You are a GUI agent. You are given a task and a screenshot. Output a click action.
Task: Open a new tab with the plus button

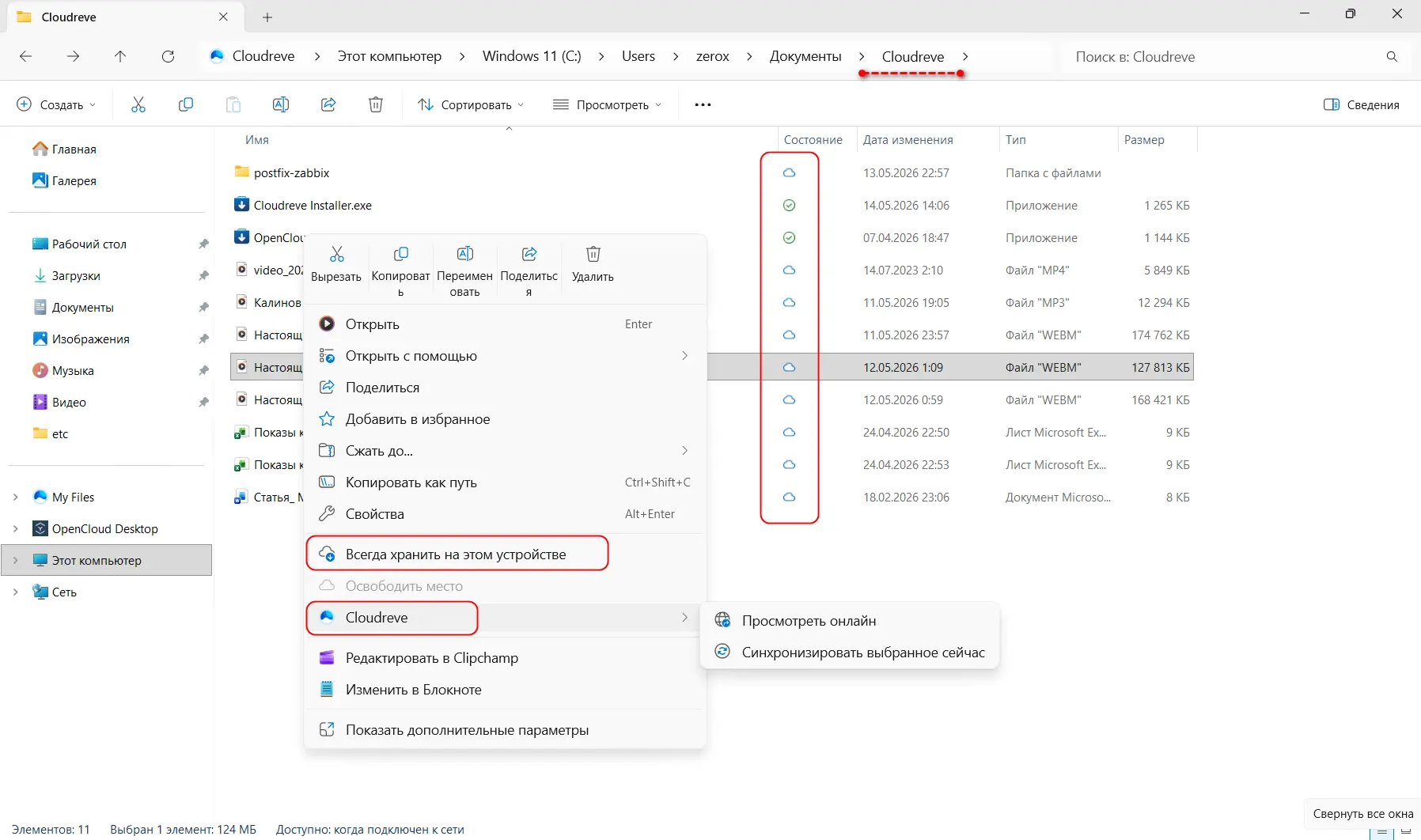267,17
